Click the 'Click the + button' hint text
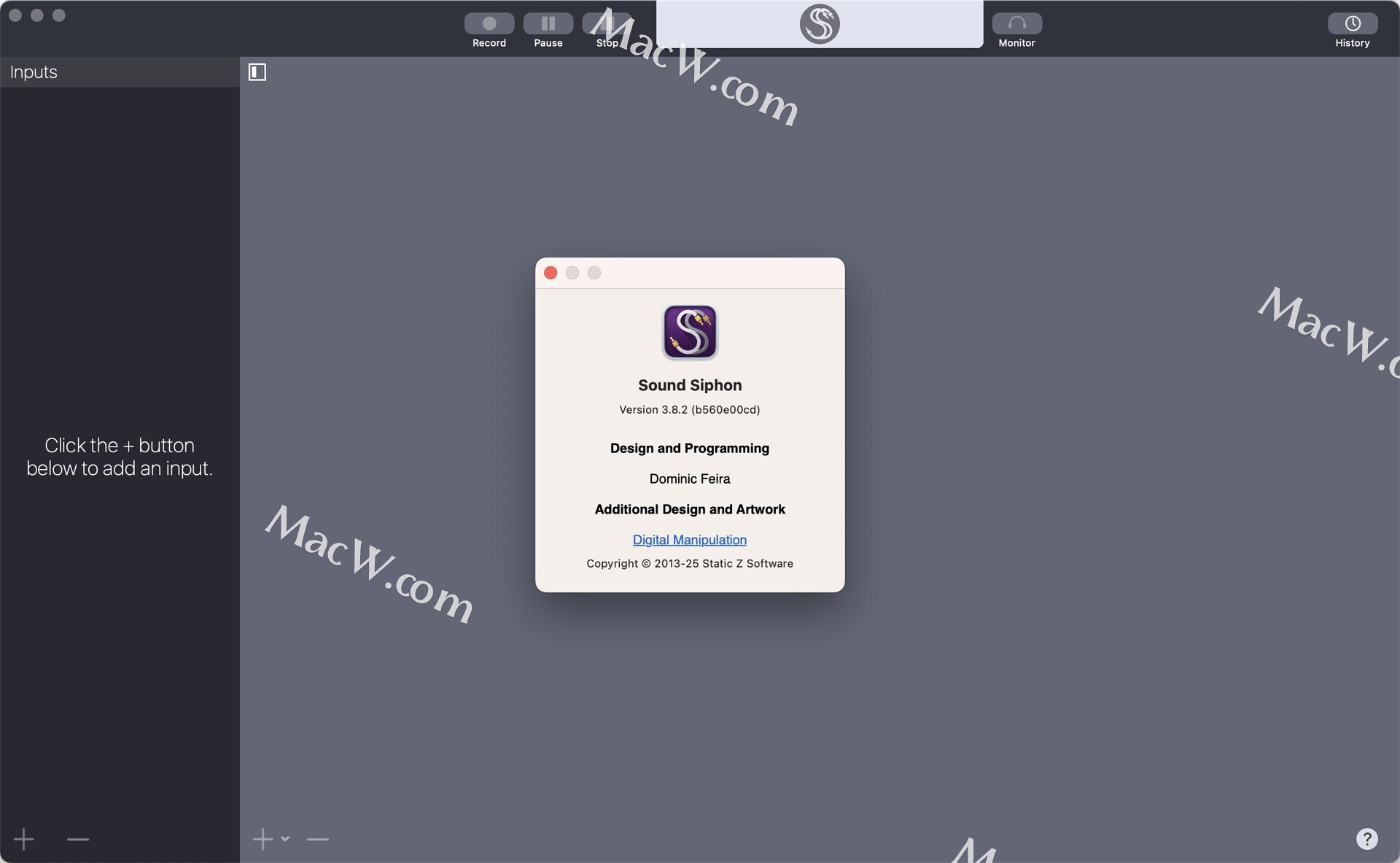 [120, 457]
